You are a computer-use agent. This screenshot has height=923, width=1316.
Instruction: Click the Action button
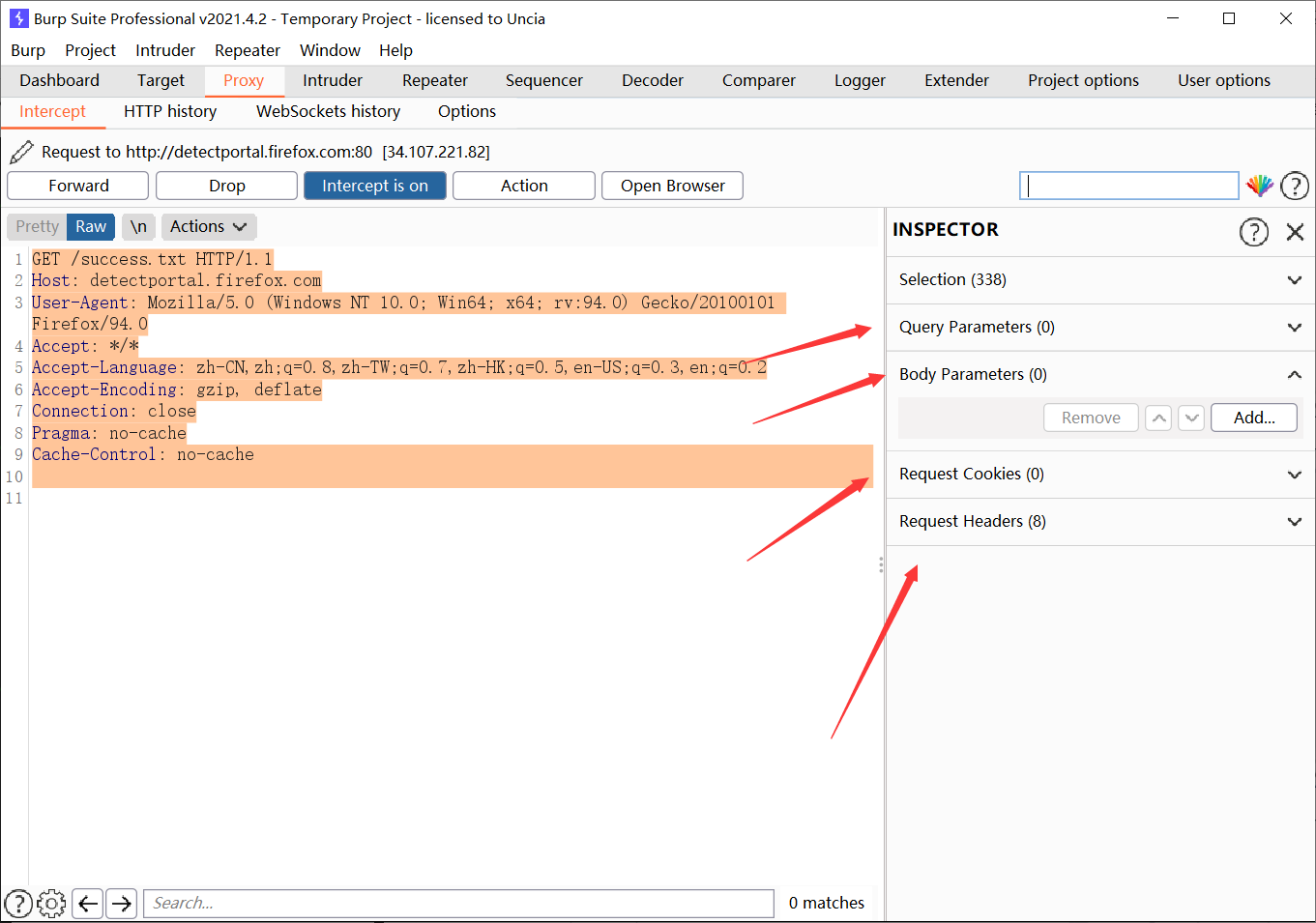[x=524, y=186]
